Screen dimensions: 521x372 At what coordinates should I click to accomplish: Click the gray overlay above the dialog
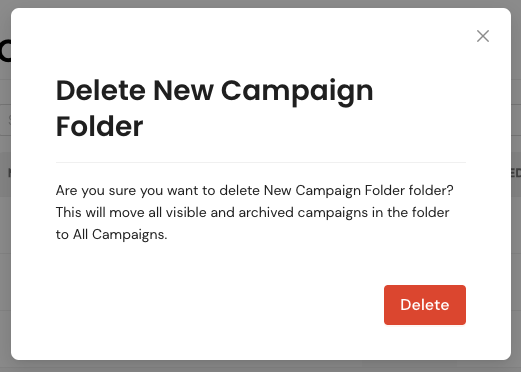click(260, 4)
